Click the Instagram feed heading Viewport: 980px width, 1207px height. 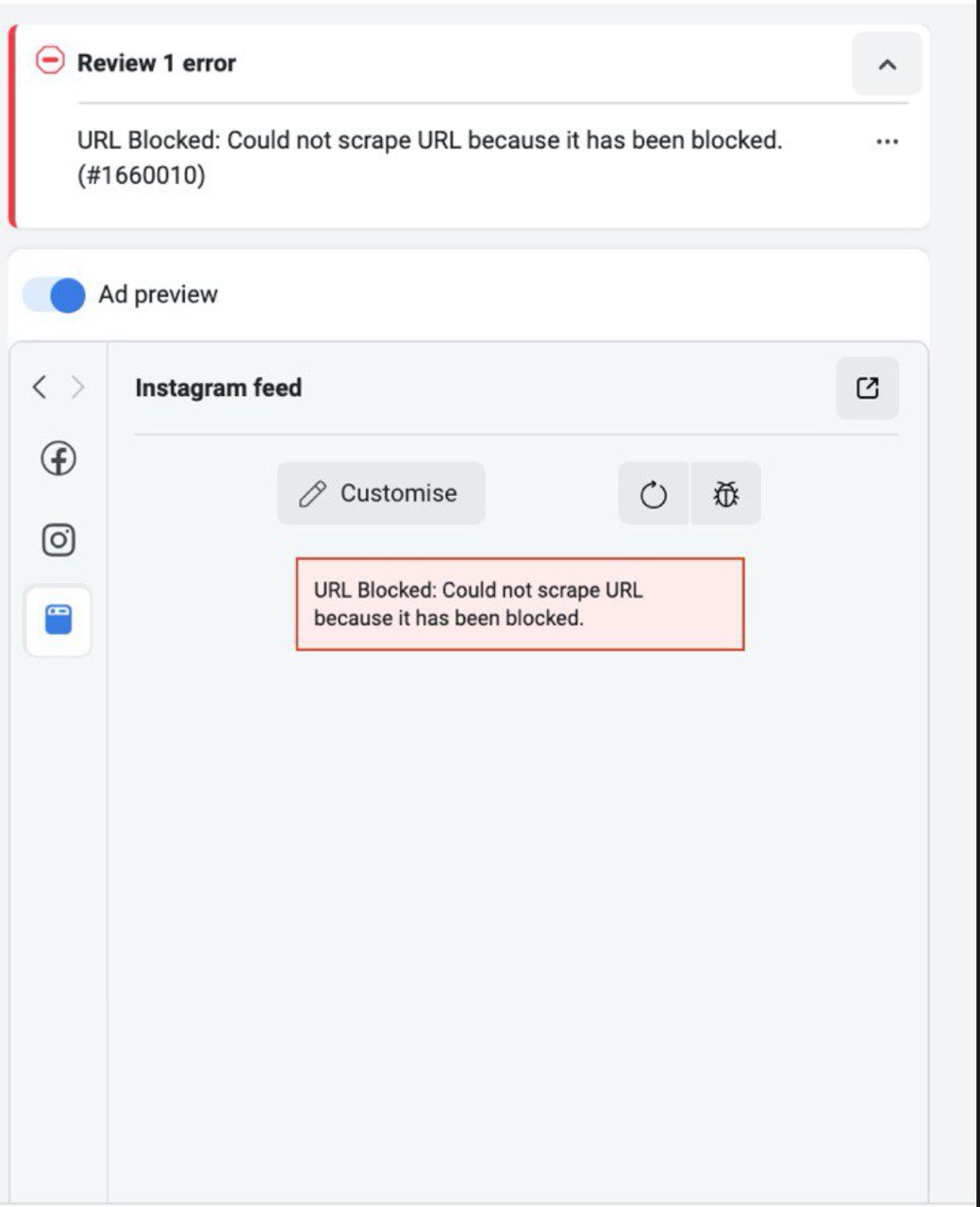click(x=218, y=388)
